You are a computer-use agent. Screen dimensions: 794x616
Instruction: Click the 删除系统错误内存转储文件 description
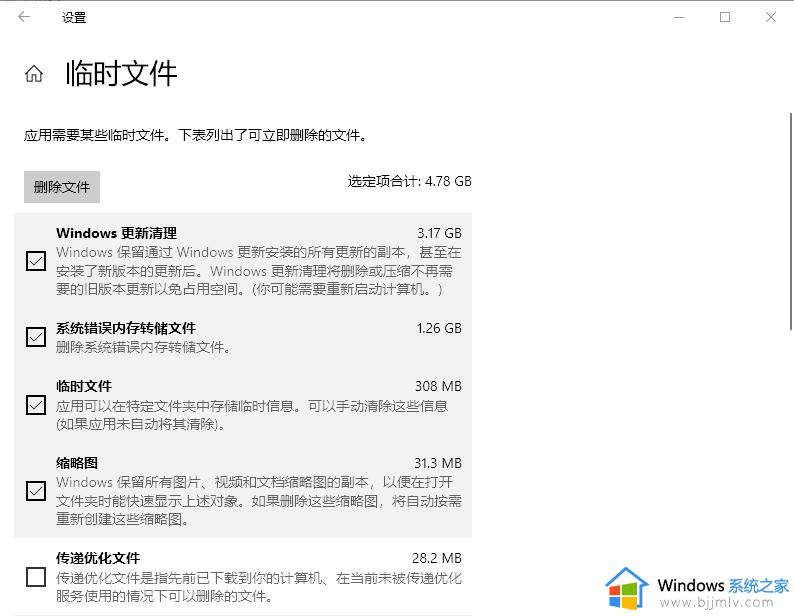pyautogui.click(x=143, y=348)
